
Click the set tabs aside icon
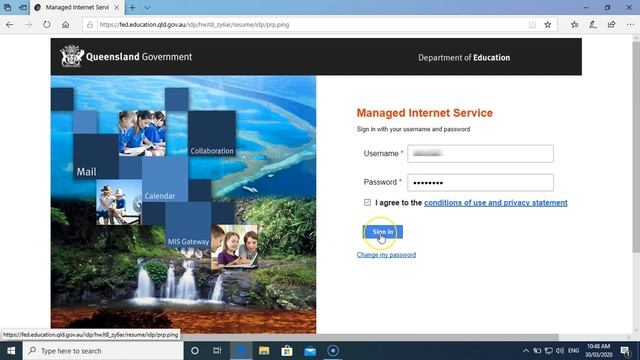[23, 7]
